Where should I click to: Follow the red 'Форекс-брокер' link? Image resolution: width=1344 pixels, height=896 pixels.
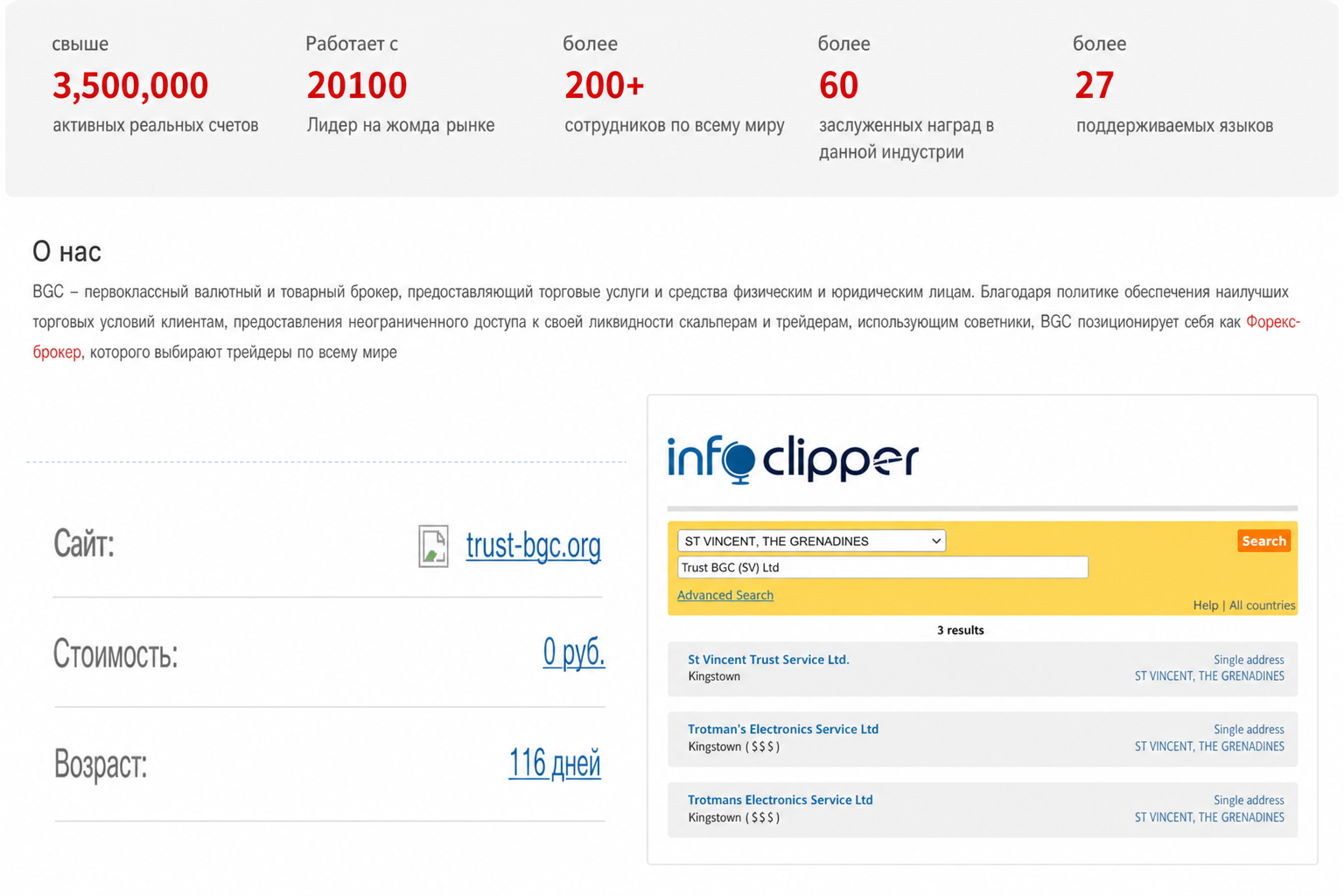(x=1273, y=322)
